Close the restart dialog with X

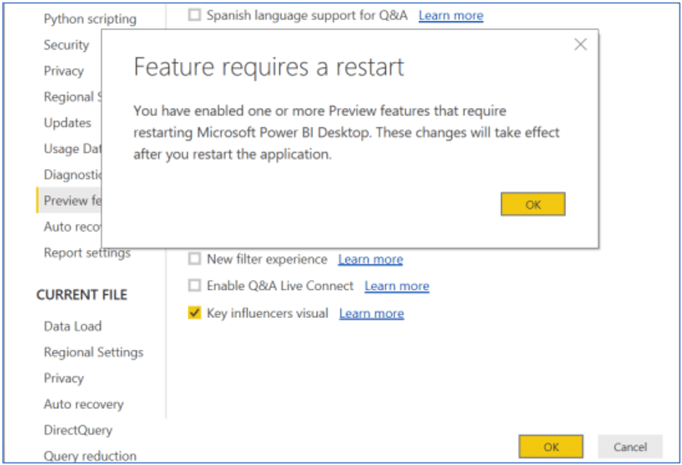(580, 45)
